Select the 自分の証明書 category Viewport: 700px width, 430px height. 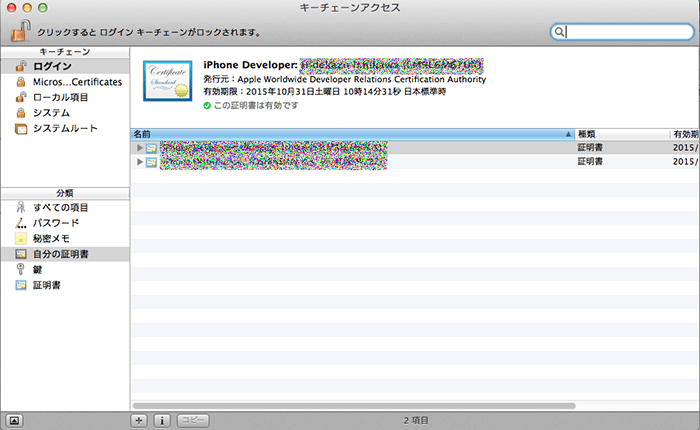click(x=61, y=254)
